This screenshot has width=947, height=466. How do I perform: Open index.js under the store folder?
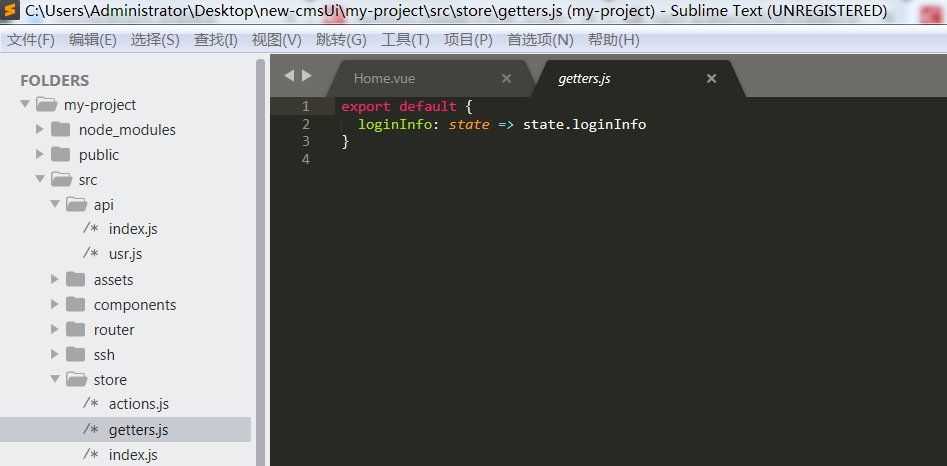pos(133,454)
